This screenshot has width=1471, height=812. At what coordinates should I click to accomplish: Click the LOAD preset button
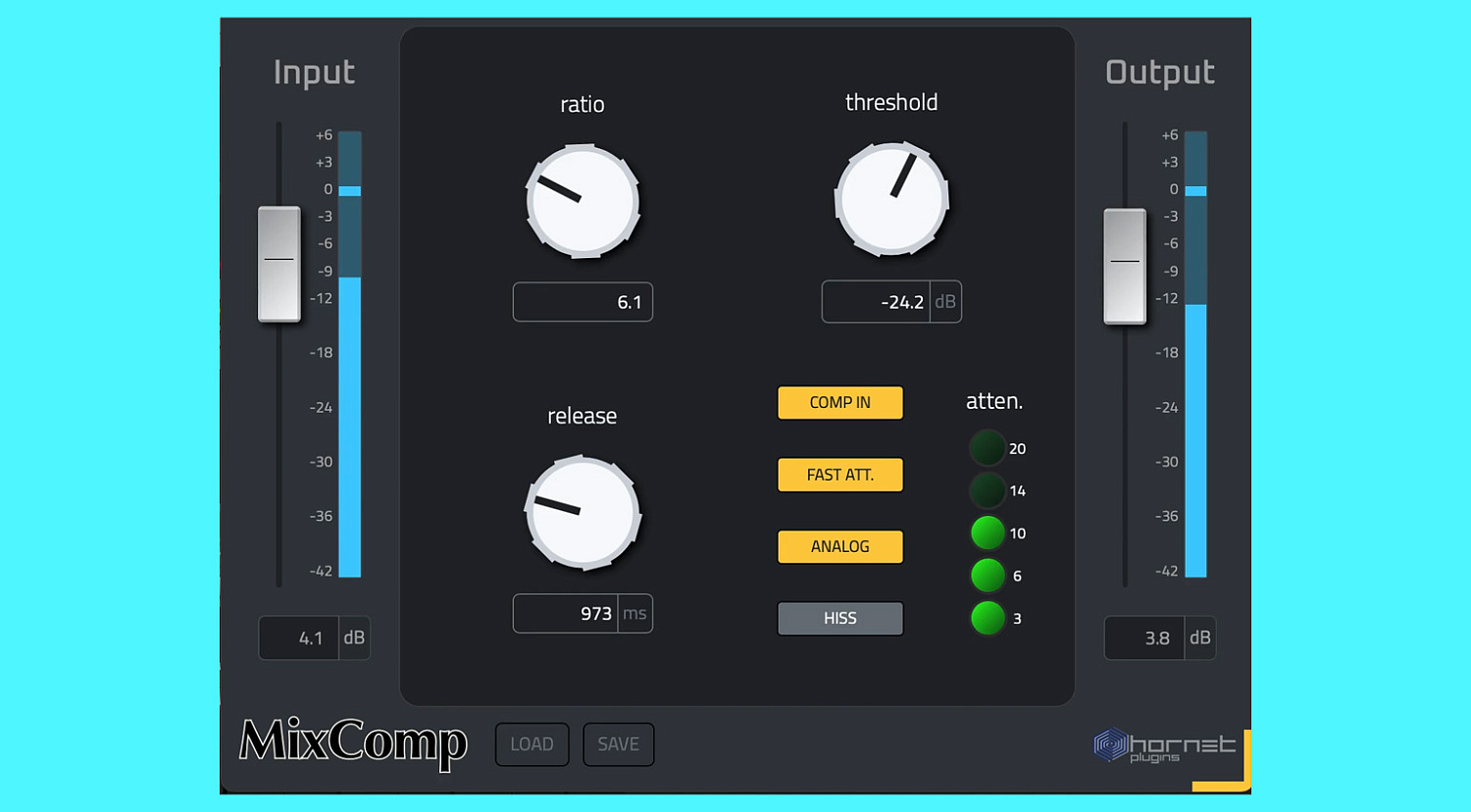[532, 744]
